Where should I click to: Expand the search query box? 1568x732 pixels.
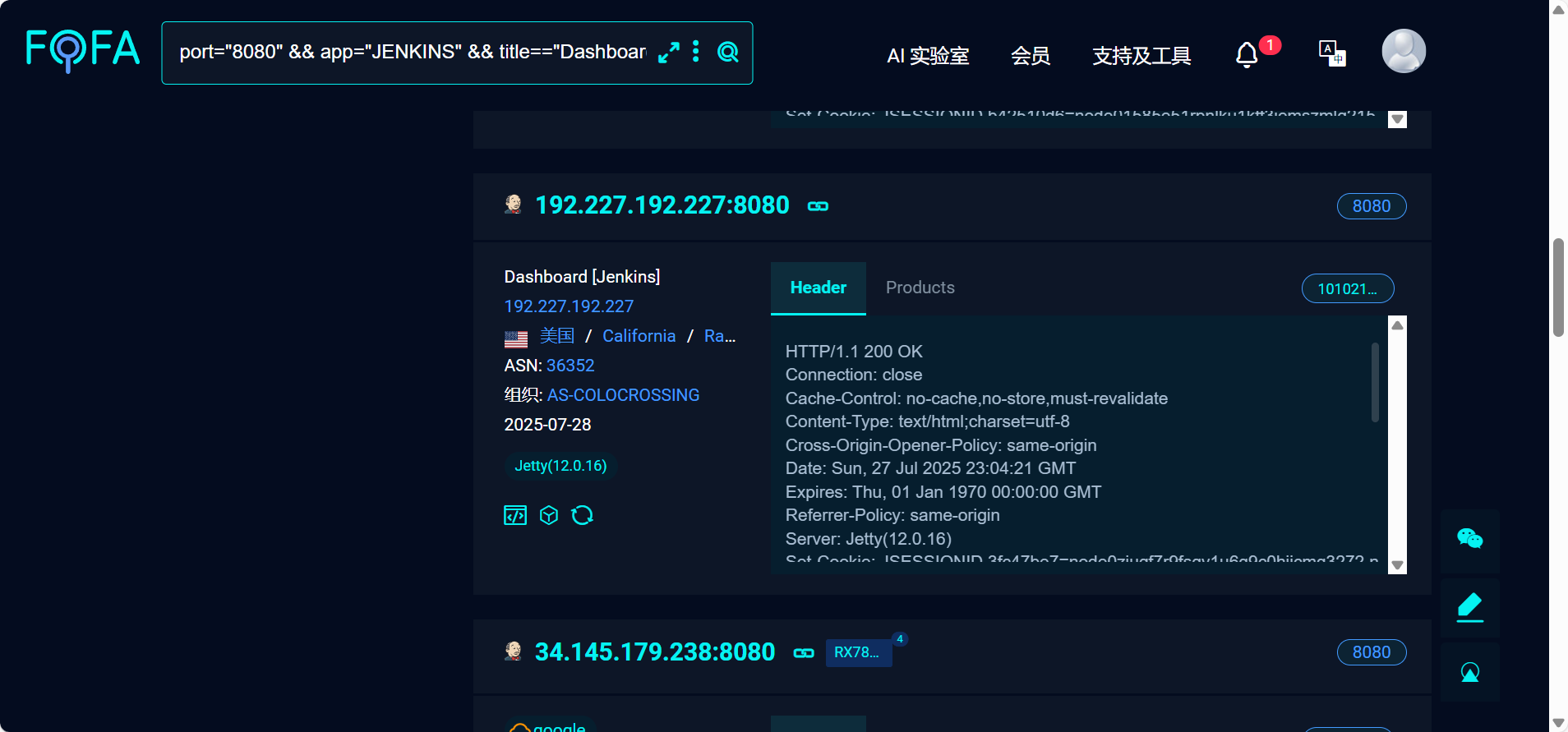click(x=669, y=53)
